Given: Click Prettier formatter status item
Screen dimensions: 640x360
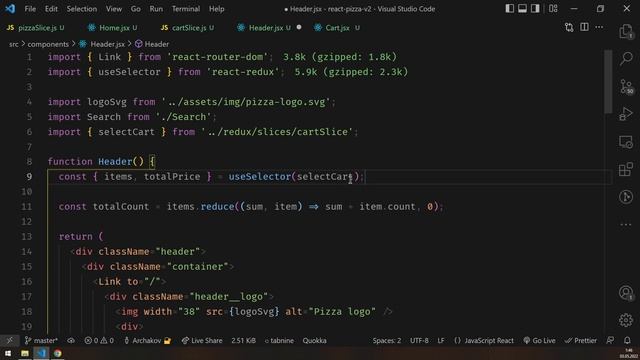Looking at the screenshot, I should pos(580,340).
